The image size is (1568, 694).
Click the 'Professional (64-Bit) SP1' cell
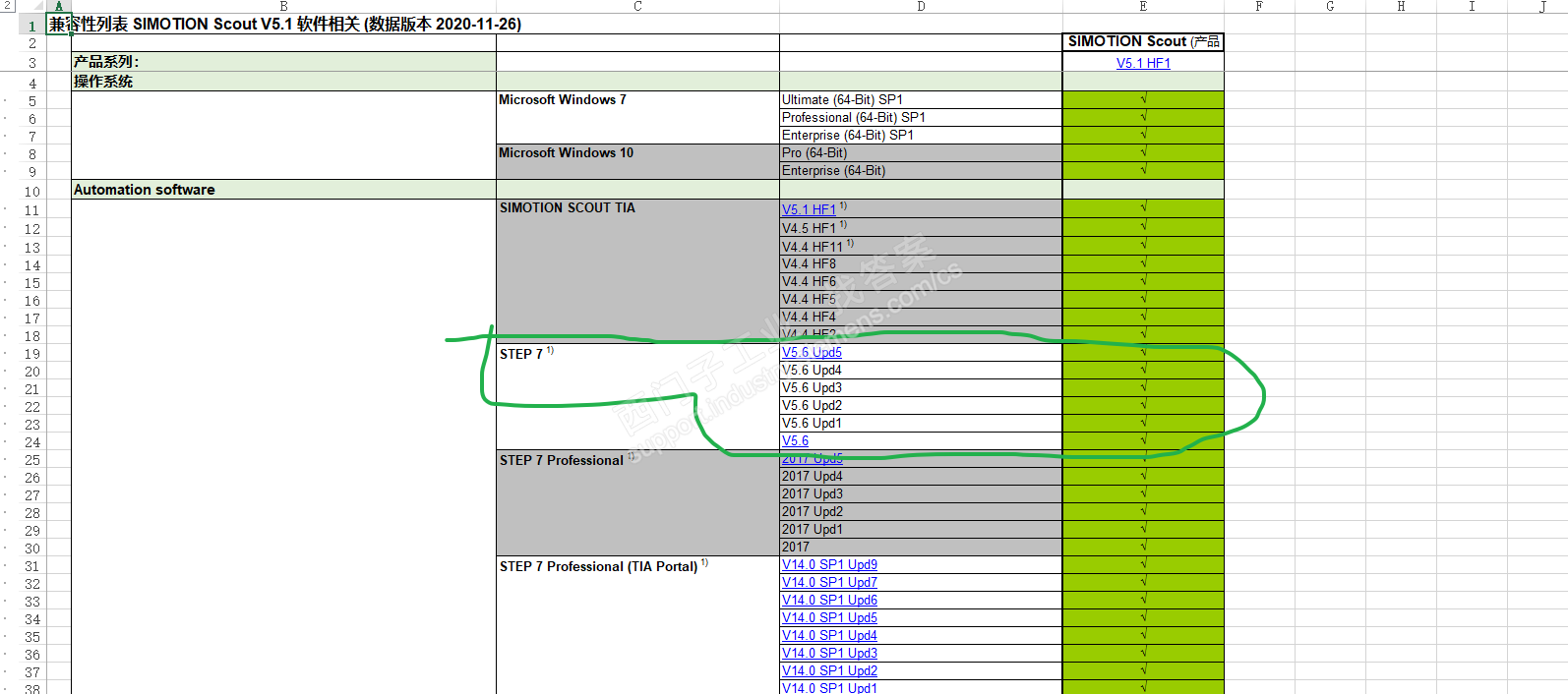(x=921, y=117)
